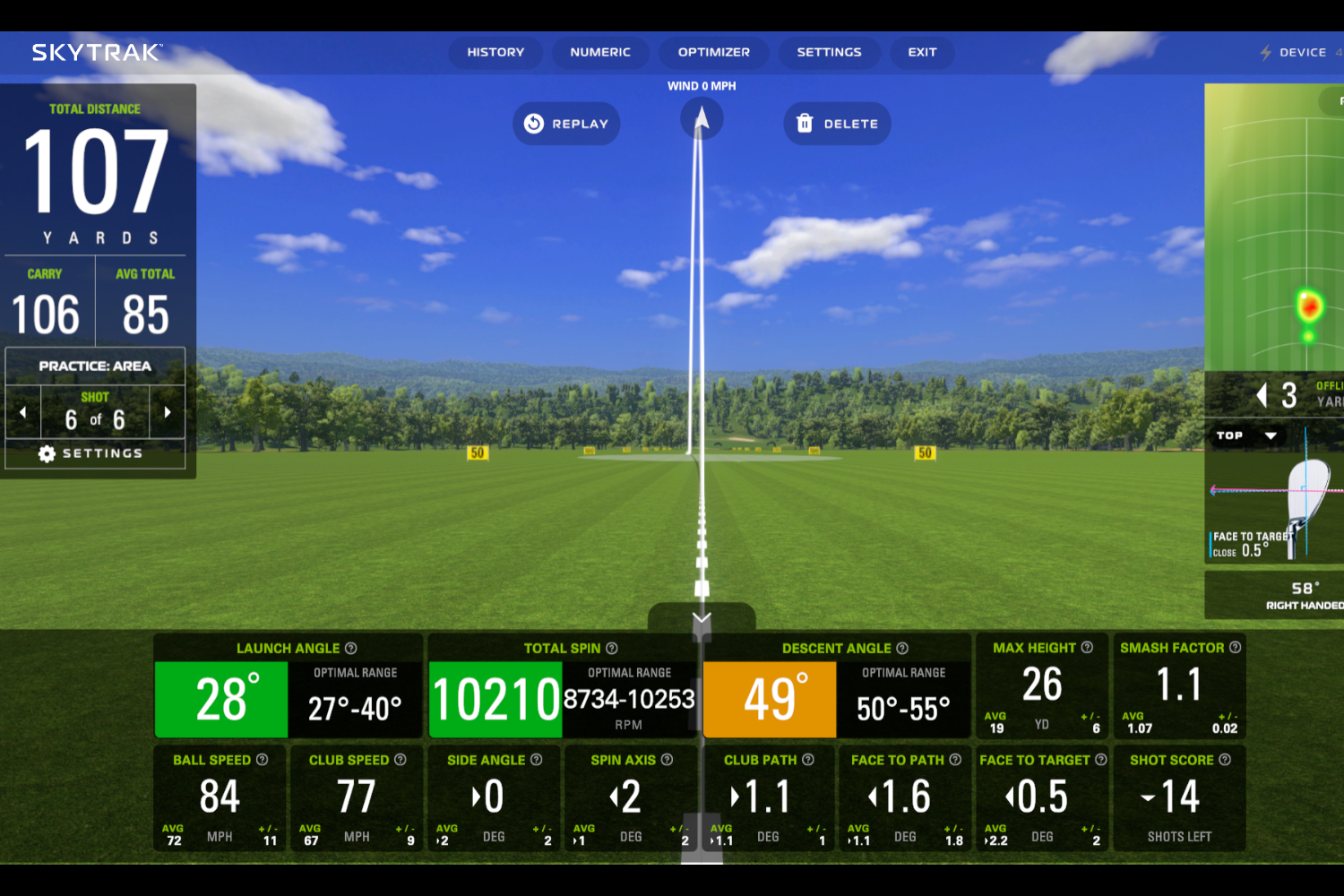
Task: Open the OPTIMIZER screen
Action: click(x=713, y=52)
